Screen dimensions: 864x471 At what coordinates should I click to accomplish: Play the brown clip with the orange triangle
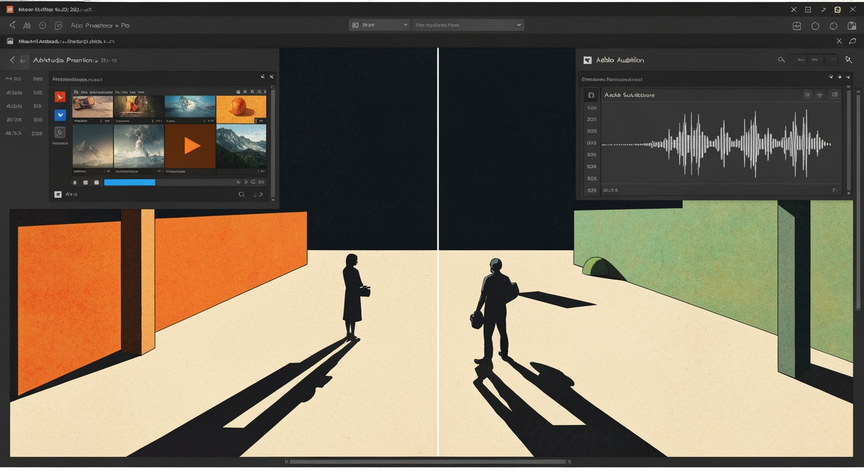pos(190,146)
